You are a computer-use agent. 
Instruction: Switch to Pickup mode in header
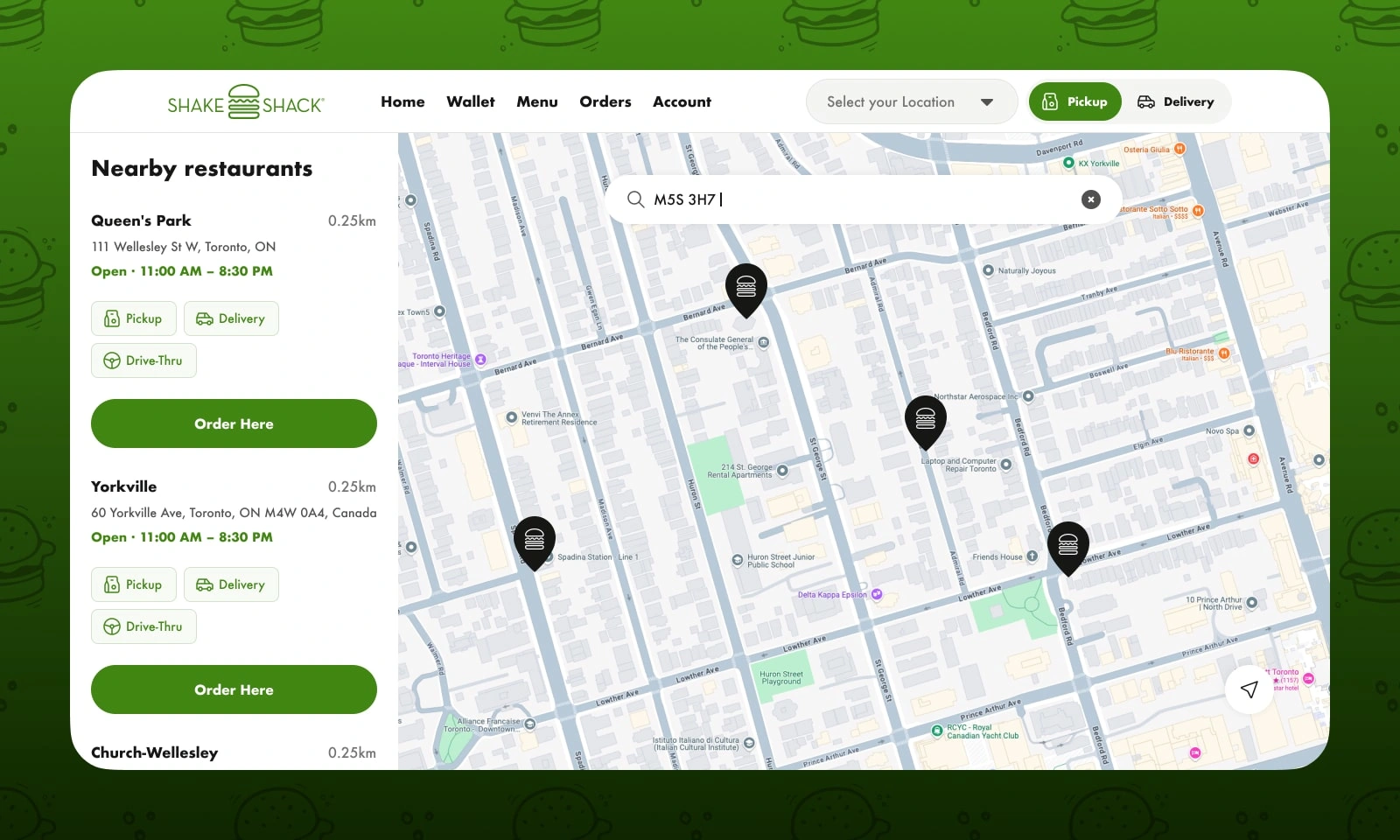tap(1074, 101)
